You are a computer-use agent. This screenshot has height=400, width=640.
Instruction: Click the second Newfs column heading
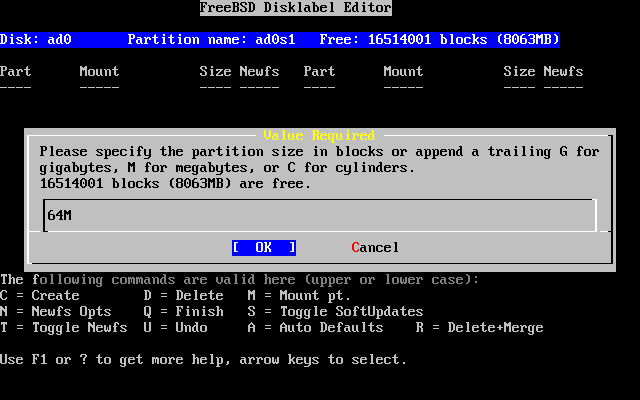[563, 71]
